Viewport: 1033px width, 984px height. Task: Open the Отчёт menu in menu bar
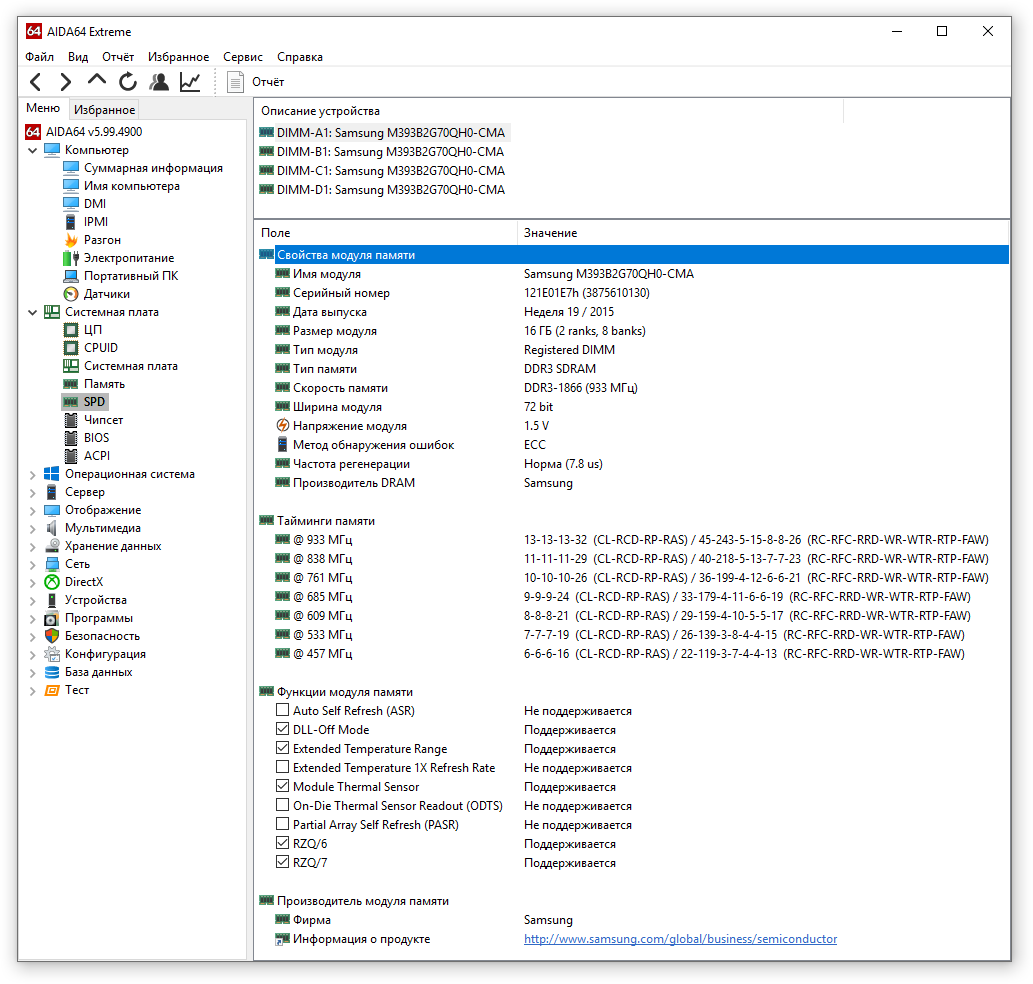click(x=118, y=57)
